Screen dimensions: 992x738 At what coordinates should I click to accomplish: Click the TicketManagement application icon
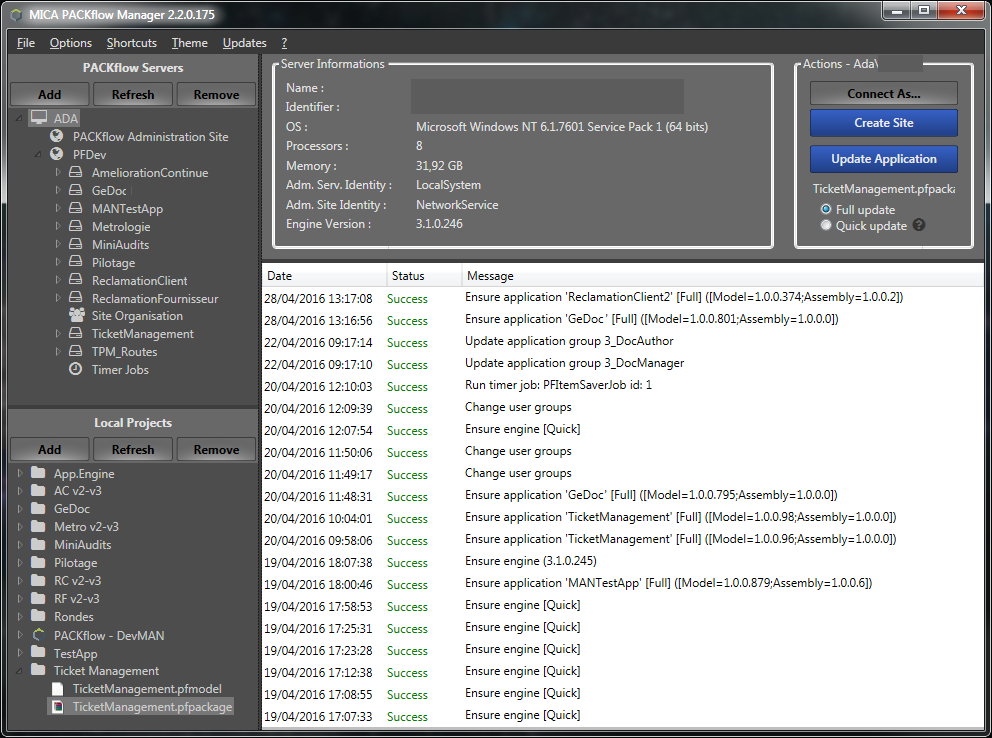point(75,333)
